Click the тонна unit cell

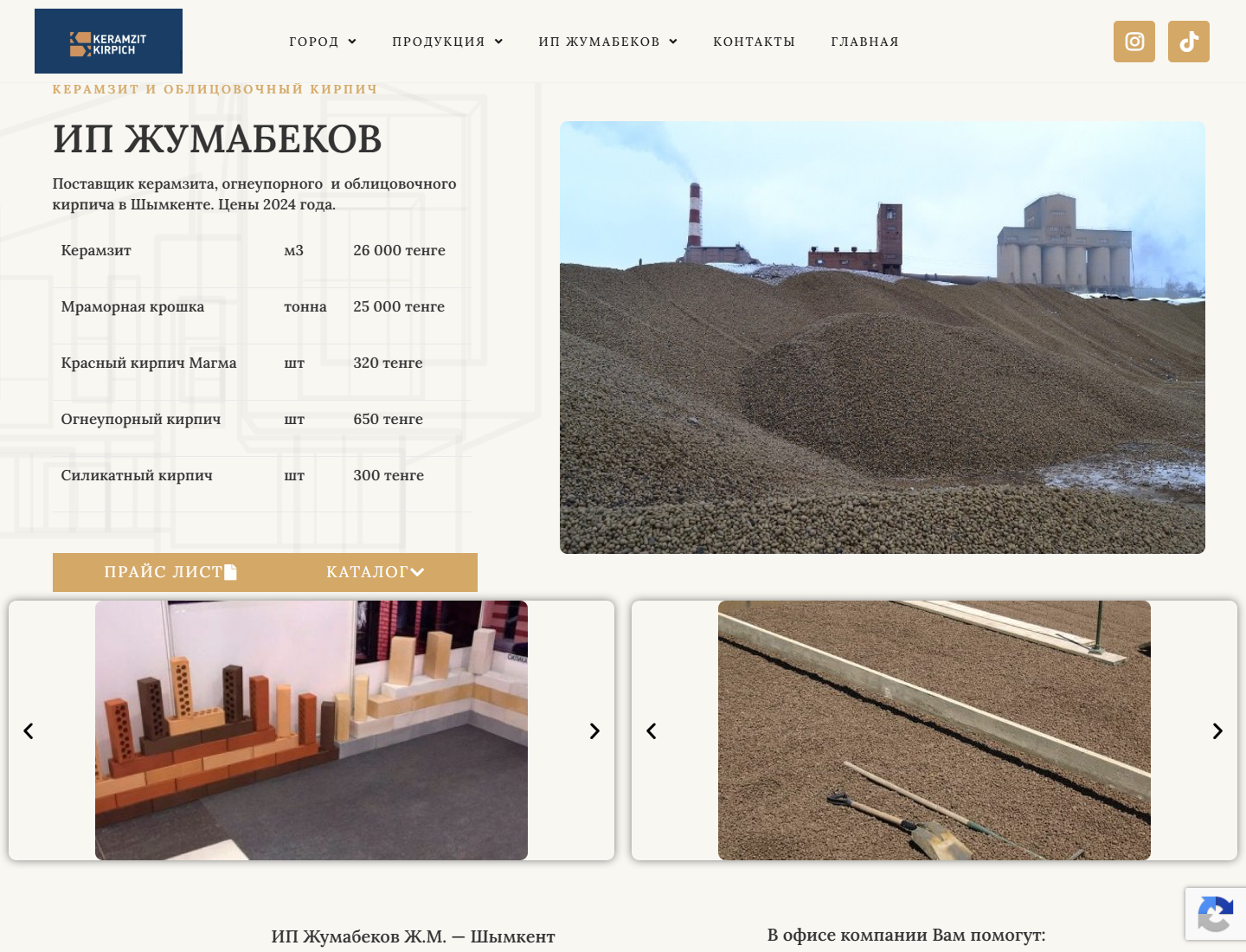coord(305,306)
